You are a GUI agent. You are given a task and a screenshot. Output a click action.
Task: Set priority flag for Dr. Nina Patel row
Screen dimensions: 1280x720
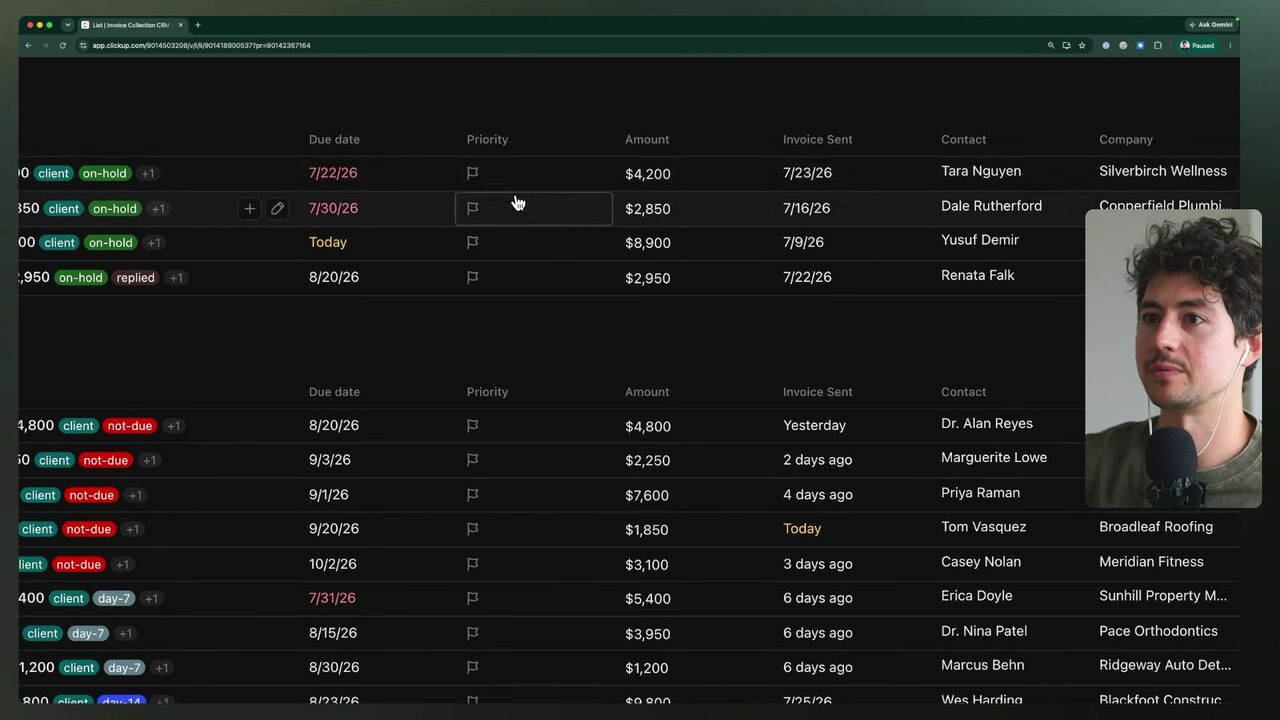[x=473, y=633]
